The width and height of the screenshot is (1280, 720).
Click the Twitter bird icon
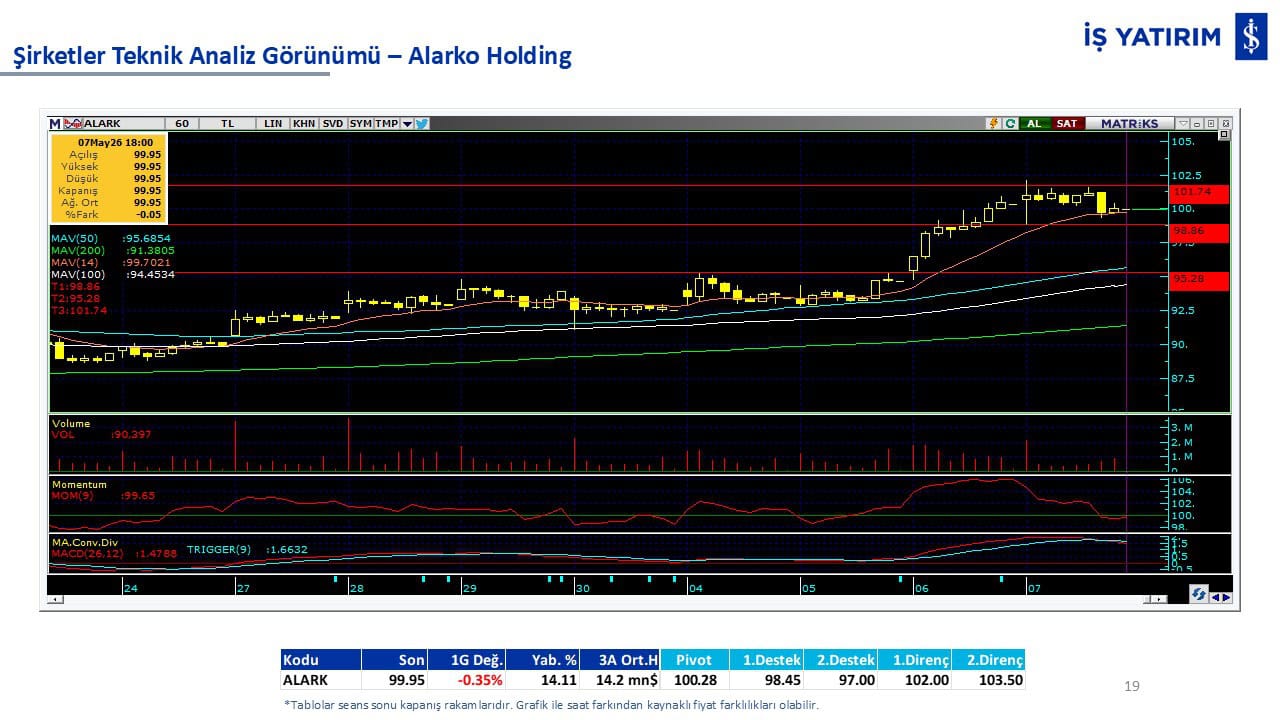click(x=422, y=124)
